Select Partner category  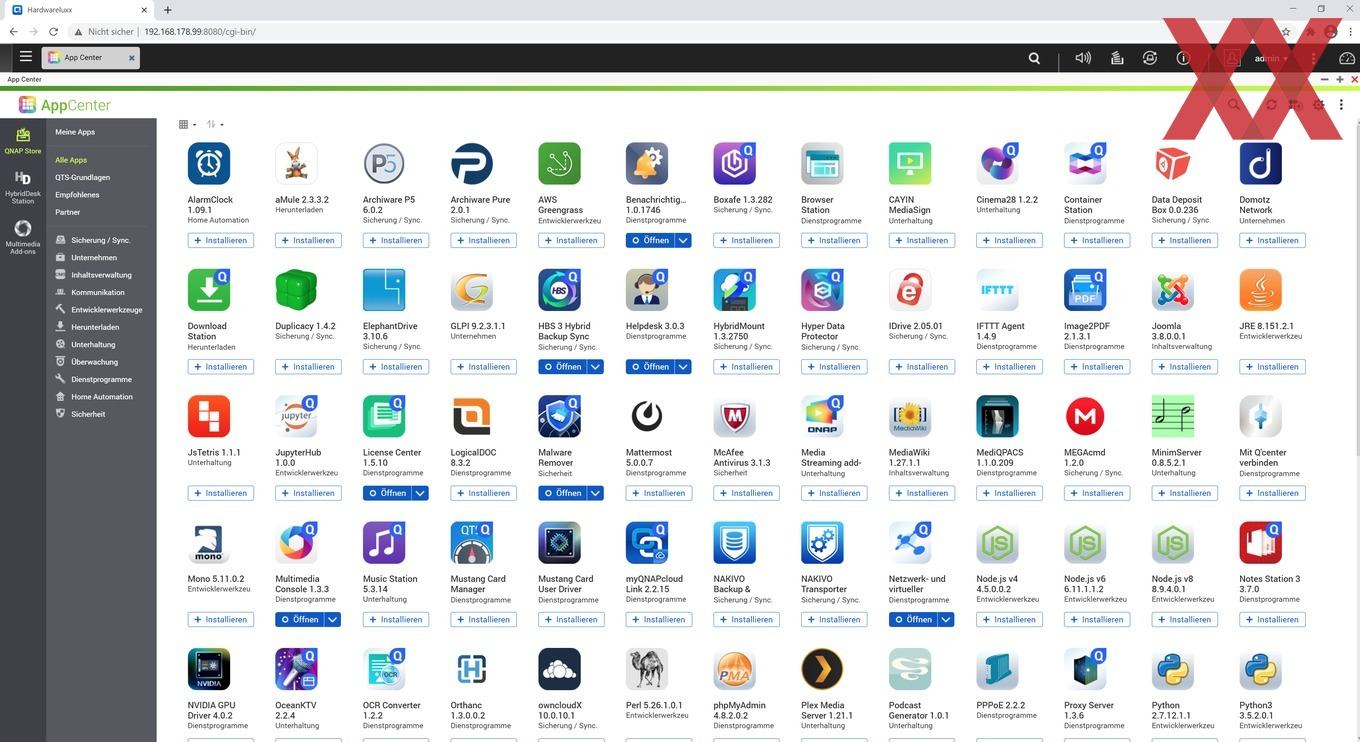(x=67, y=212)
